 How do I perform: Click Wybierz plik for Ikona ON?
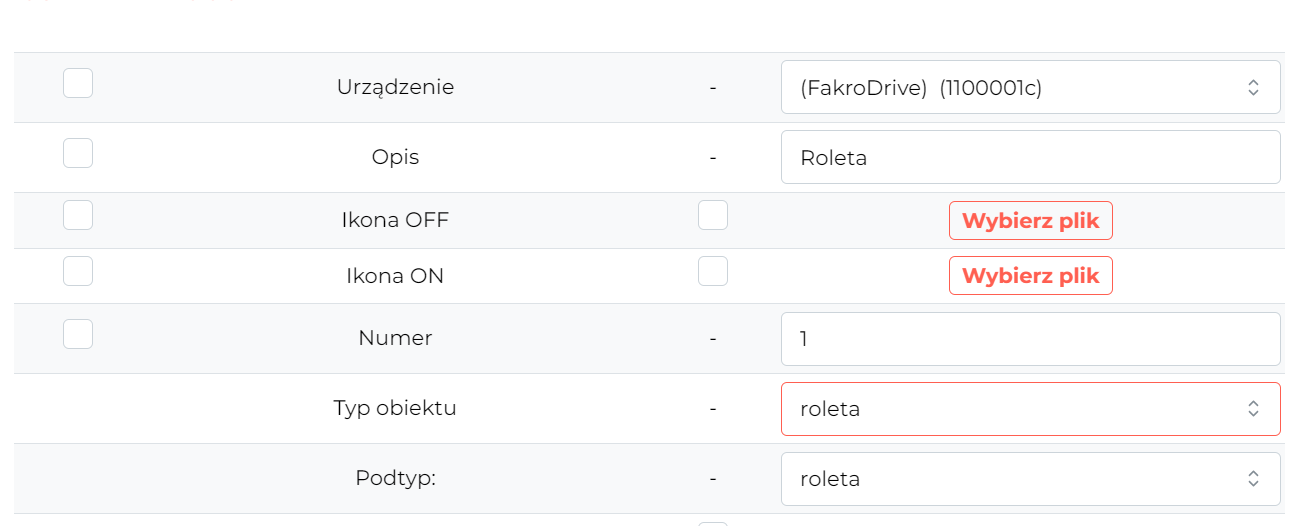pyautogui.click(x=1031, y=276)
